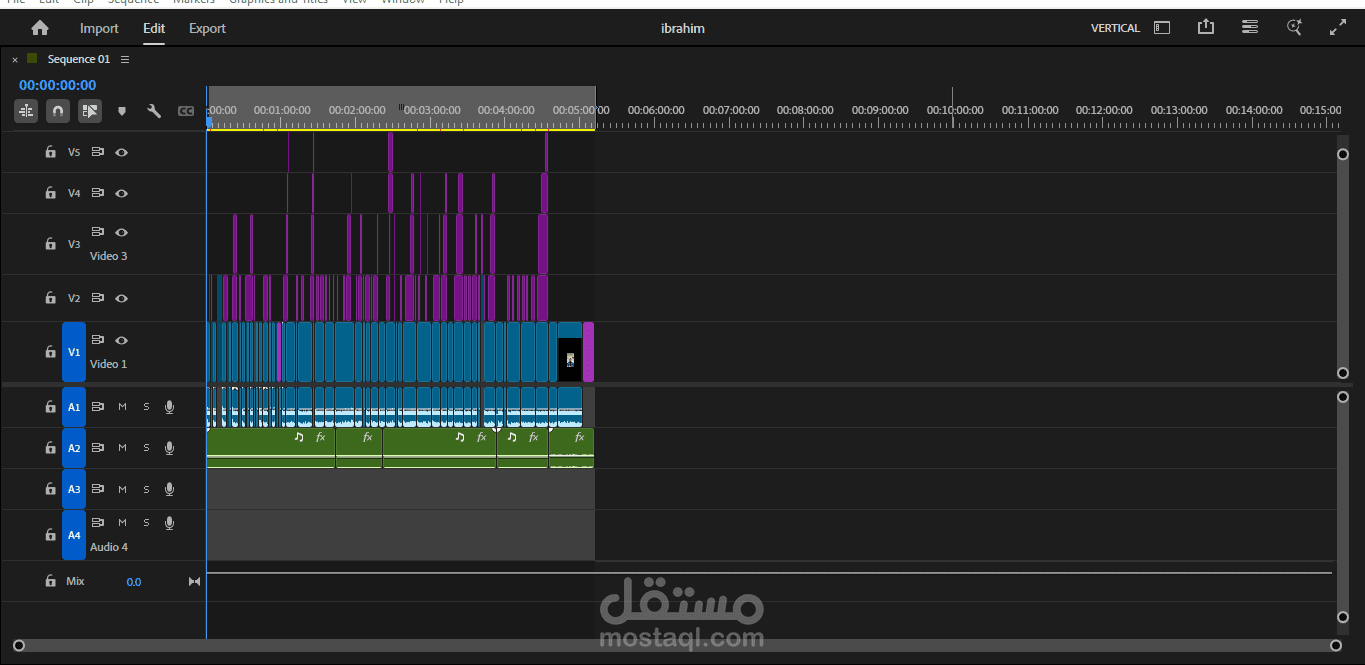
Task: Switch to the Import tab
Action: [x=99, y=28]
